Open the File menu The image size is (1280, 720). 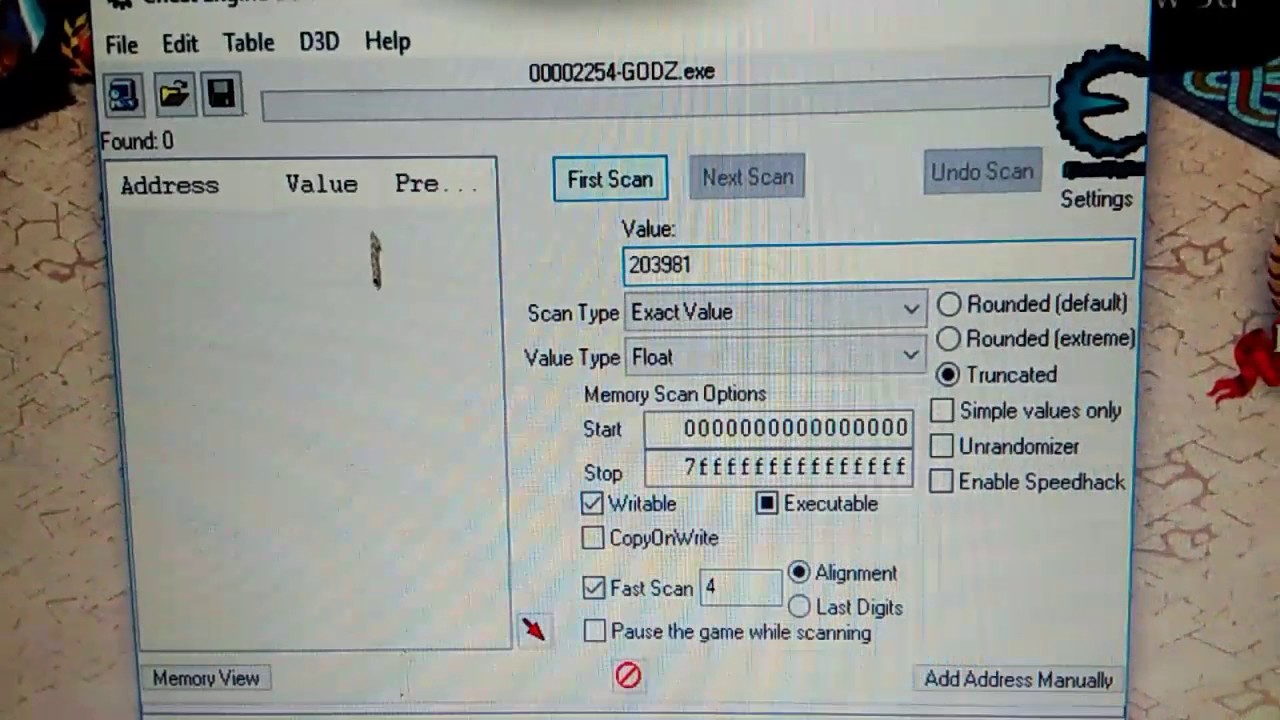click(121, 45)
